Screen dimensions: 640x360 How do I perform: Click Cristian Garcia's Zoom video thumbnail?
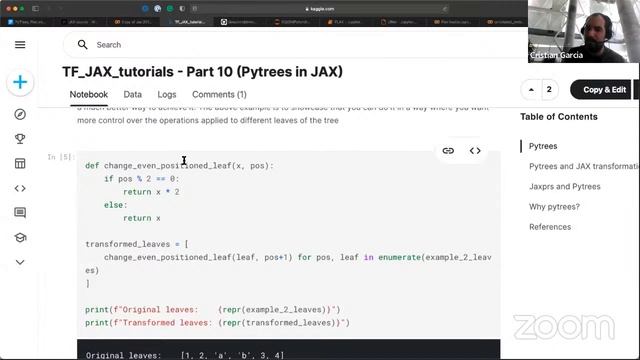point(584,31)
